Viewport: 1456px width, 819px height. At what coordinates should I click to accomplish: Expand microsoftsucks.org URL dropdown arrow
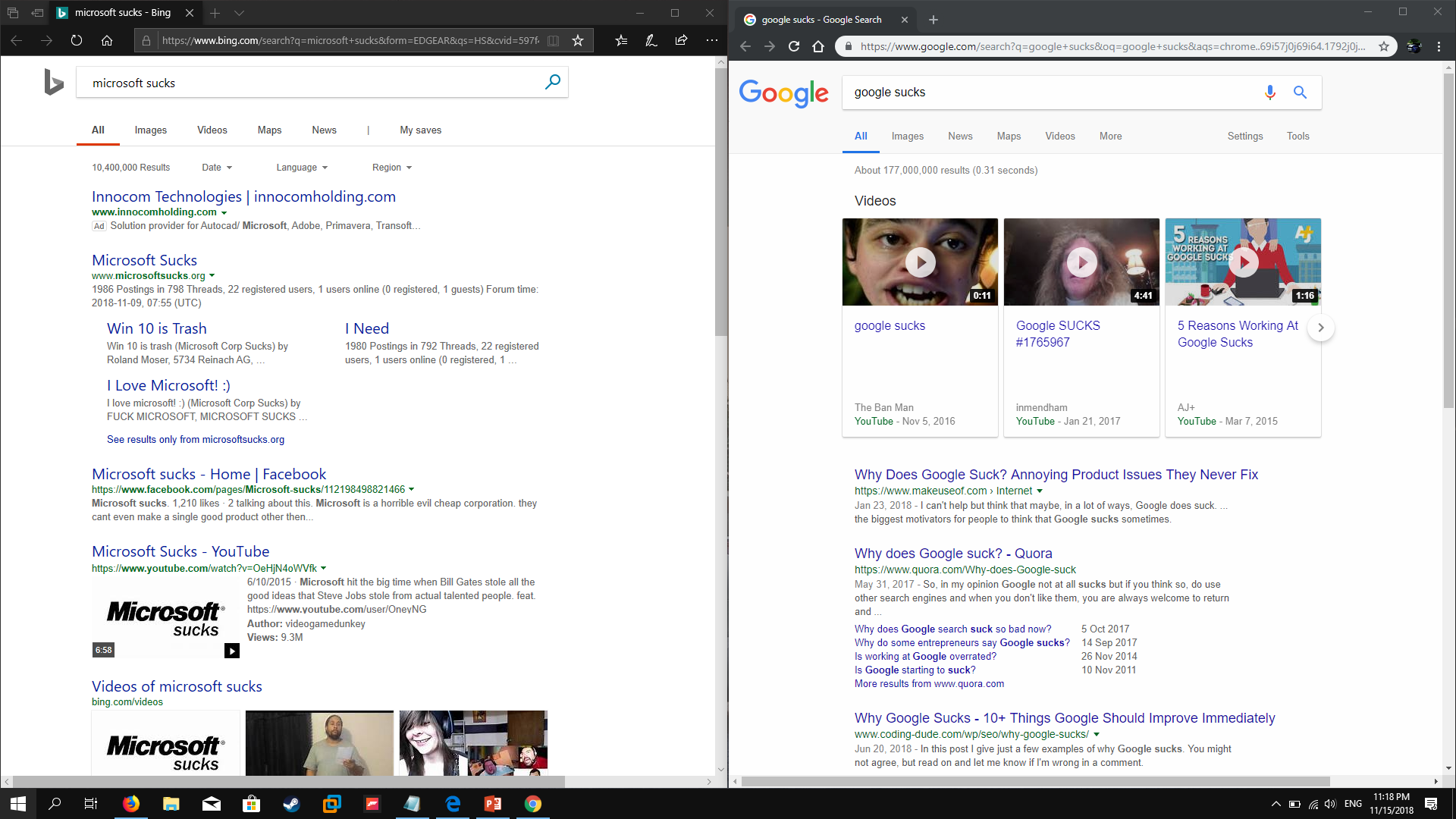(x=212, y=276)
